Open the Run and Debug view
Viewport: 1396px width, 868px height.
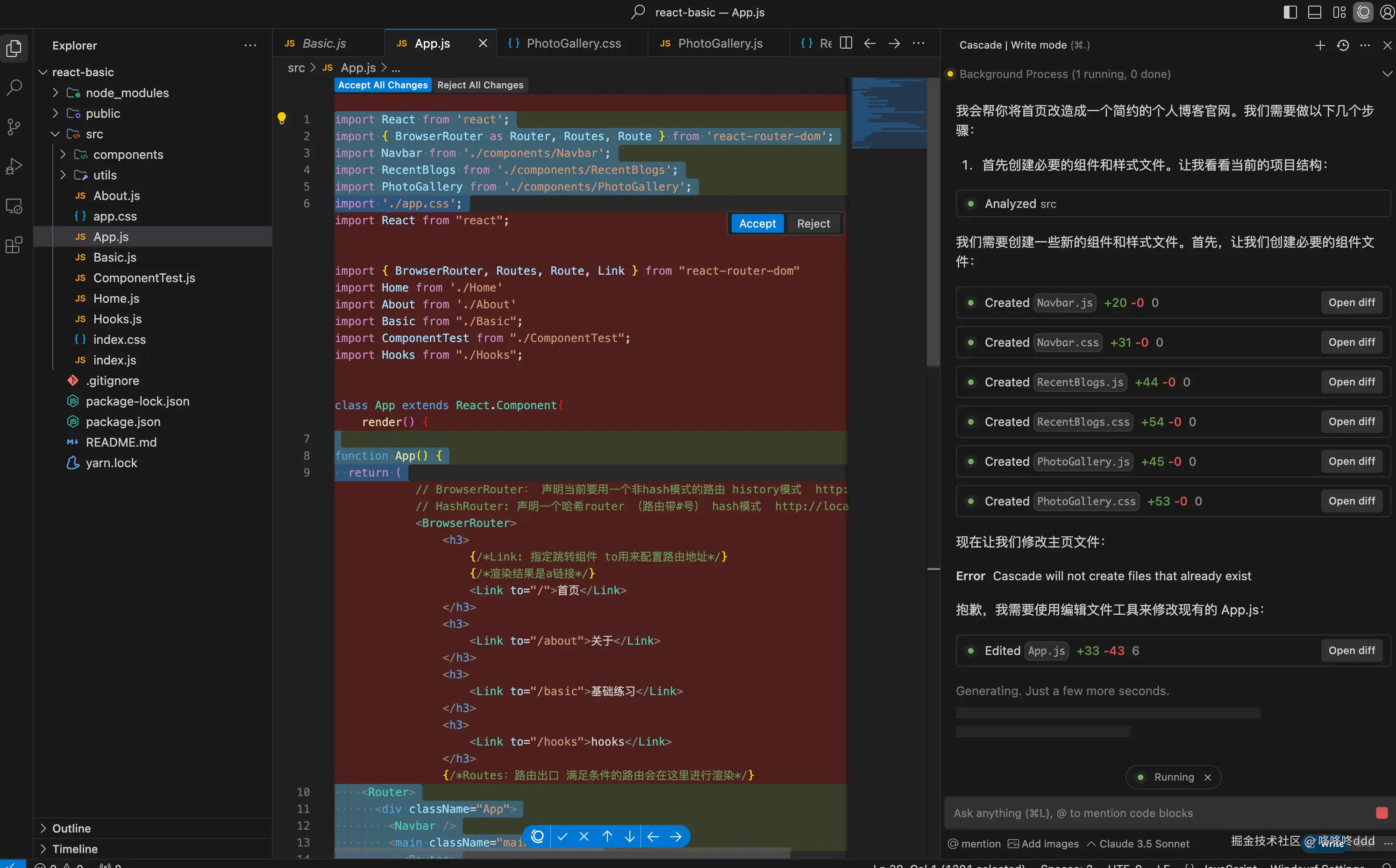(14, 166)
